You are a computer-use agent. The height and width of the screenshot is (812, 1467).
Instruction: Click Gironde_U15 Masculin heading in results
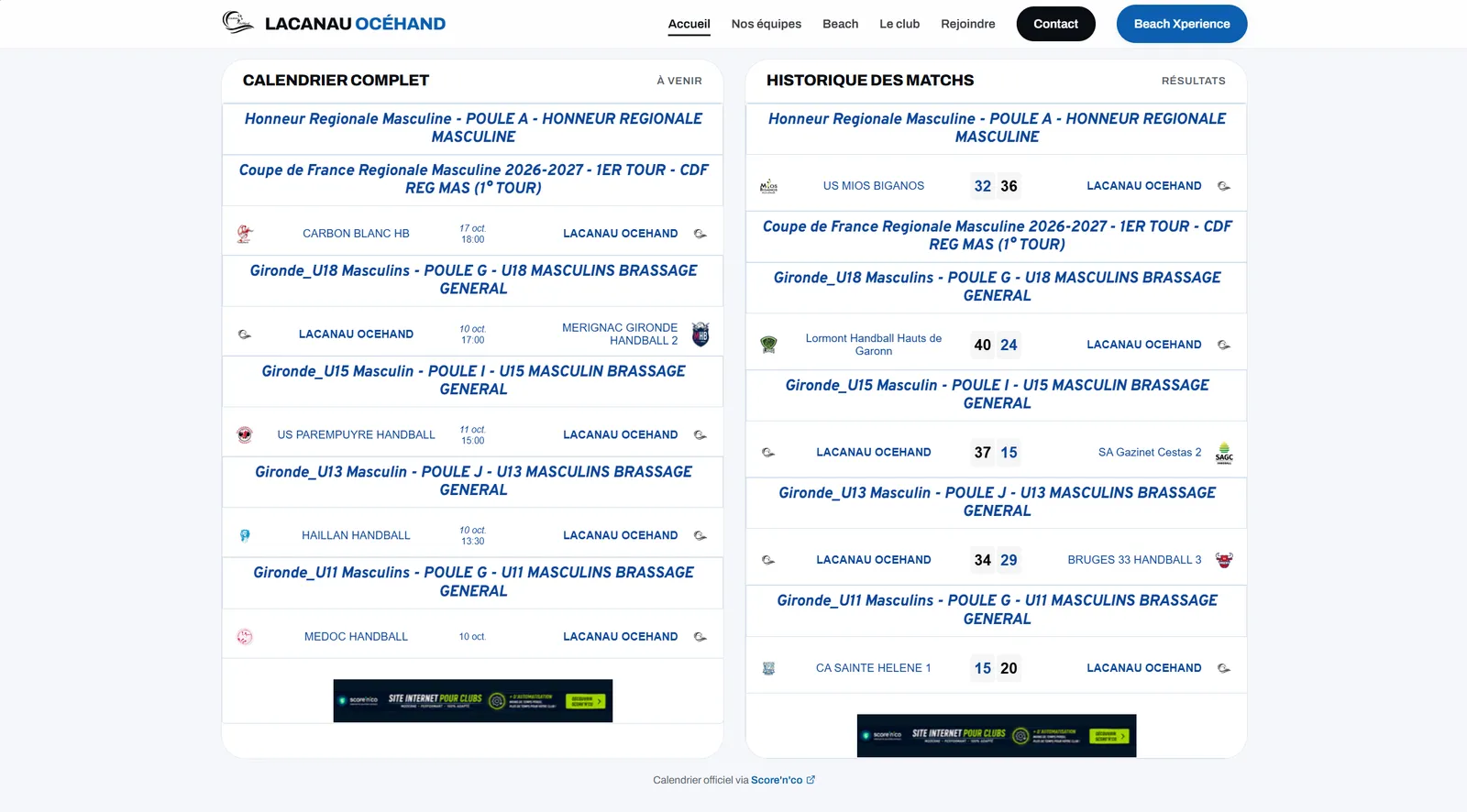tap(997, 394)
